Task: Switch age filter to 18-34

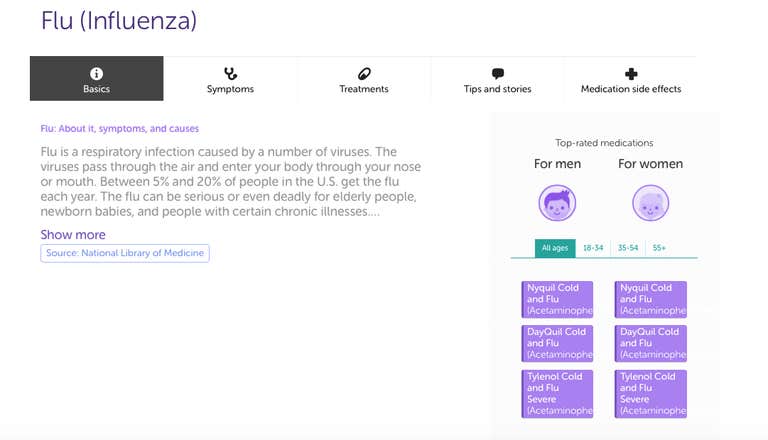Action: [593, 248]
